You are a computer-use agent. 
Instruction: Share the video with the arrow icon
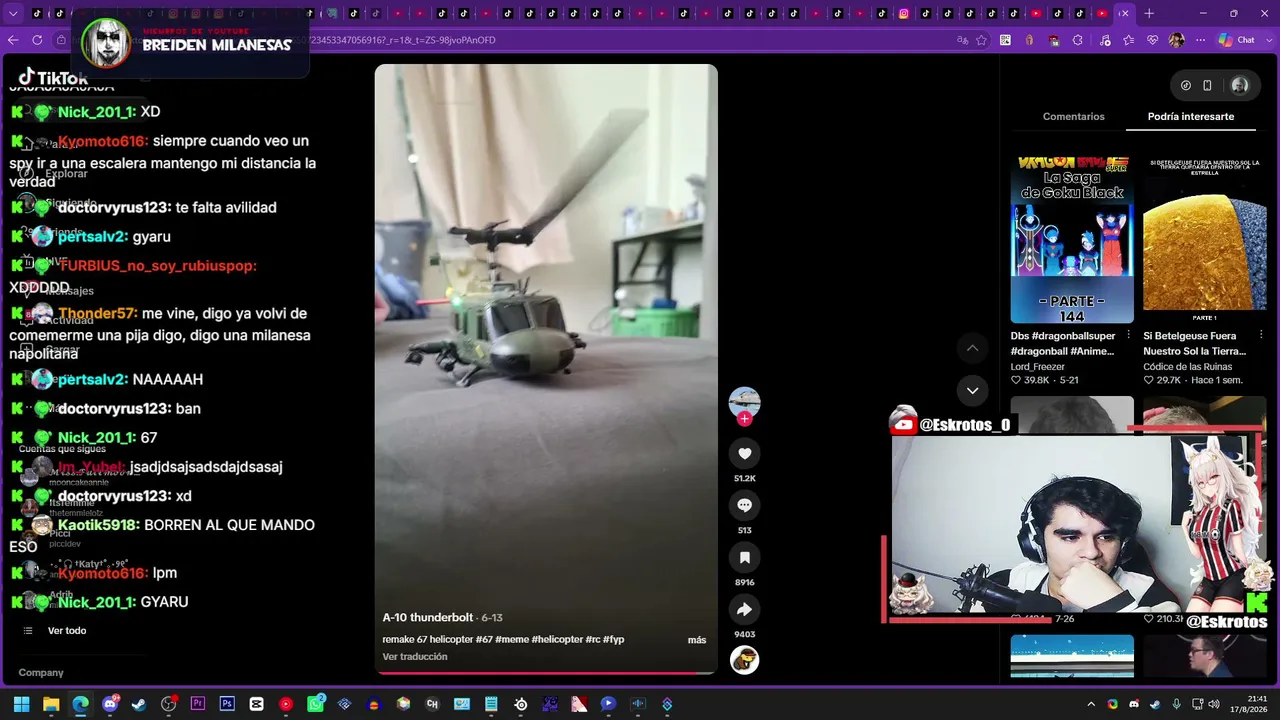pyautogui.click(x=744, y=610)
